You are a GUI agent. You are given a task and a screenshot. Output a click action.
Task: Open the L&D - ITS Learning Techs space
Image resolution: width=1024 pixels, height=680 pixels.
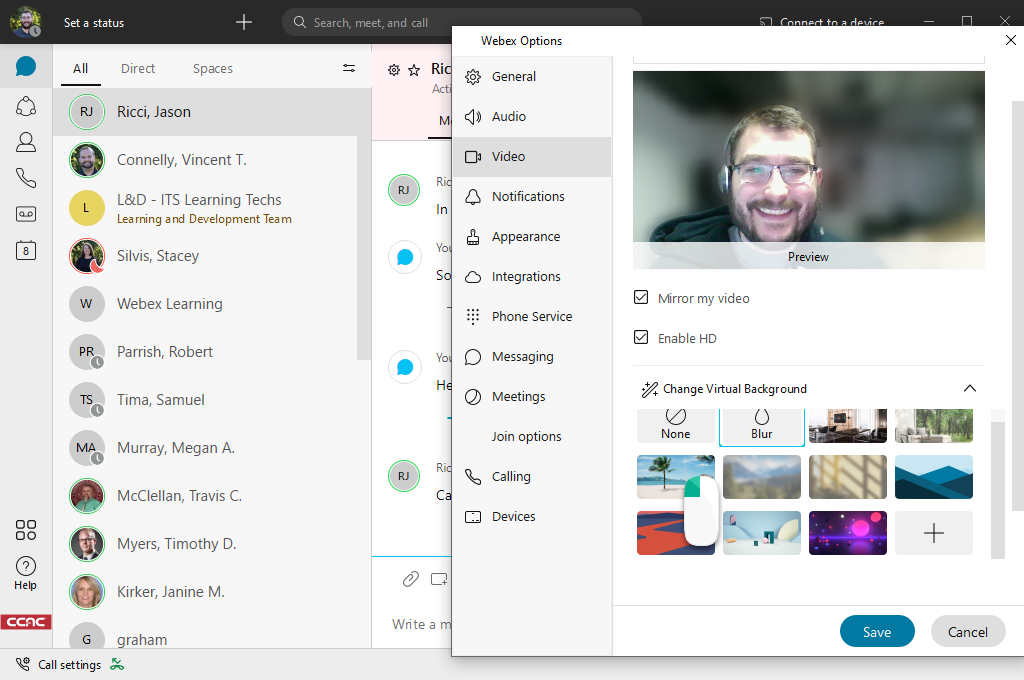click(205, 208)
